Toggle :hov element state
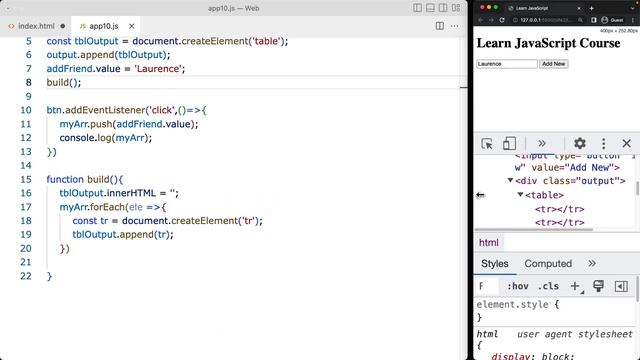Screen dimensions: 640x360 [518, 286]
